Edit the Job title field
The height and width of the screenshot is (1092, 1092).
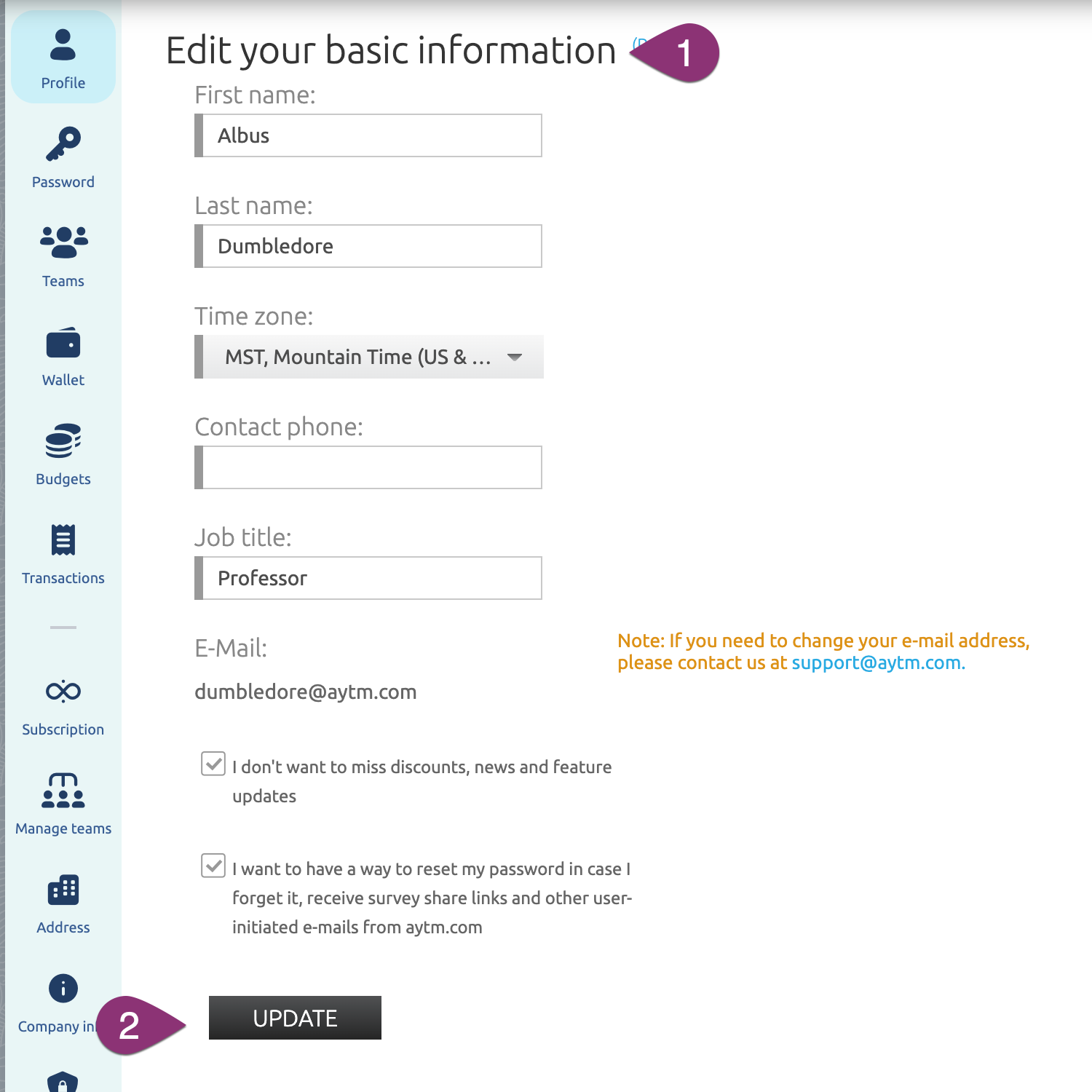pos(371,578)
